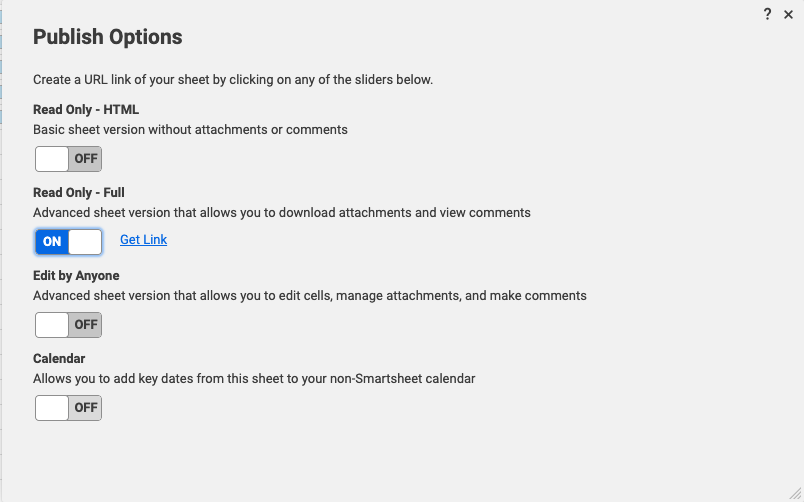Image resolution: width=804 pixels, height=502 pixels.
Task: Click the resize grip at the dialog corner
Action: tap(796, 495)
